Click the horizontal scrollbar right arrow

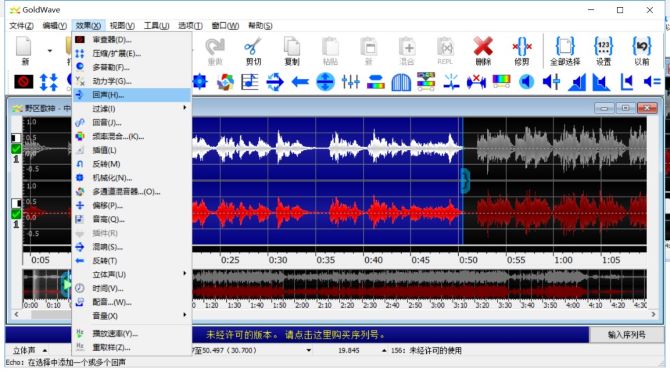pyautogui.click(x=653, y=314)
